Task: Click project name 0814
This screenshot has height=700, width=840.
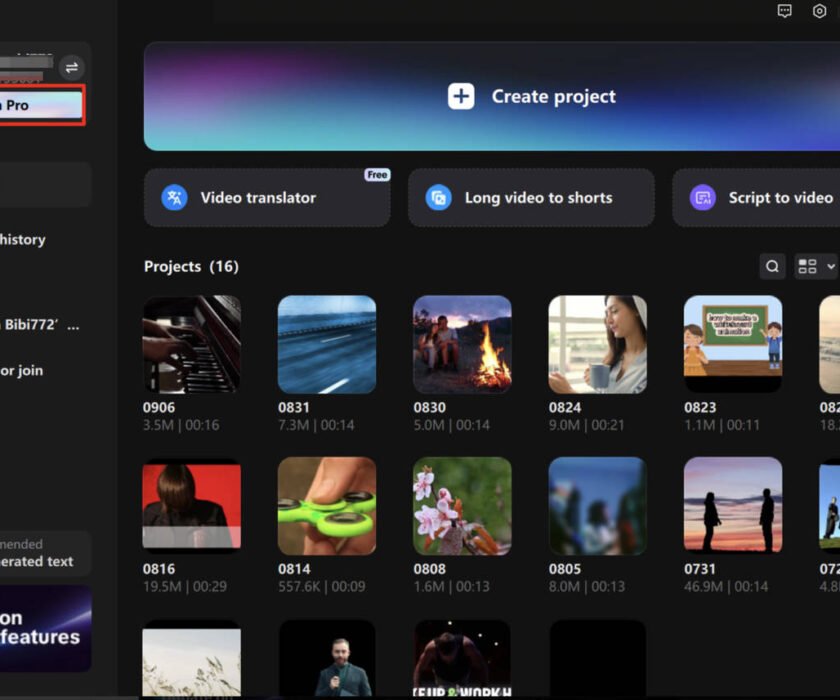Action: tap(294, 569)
